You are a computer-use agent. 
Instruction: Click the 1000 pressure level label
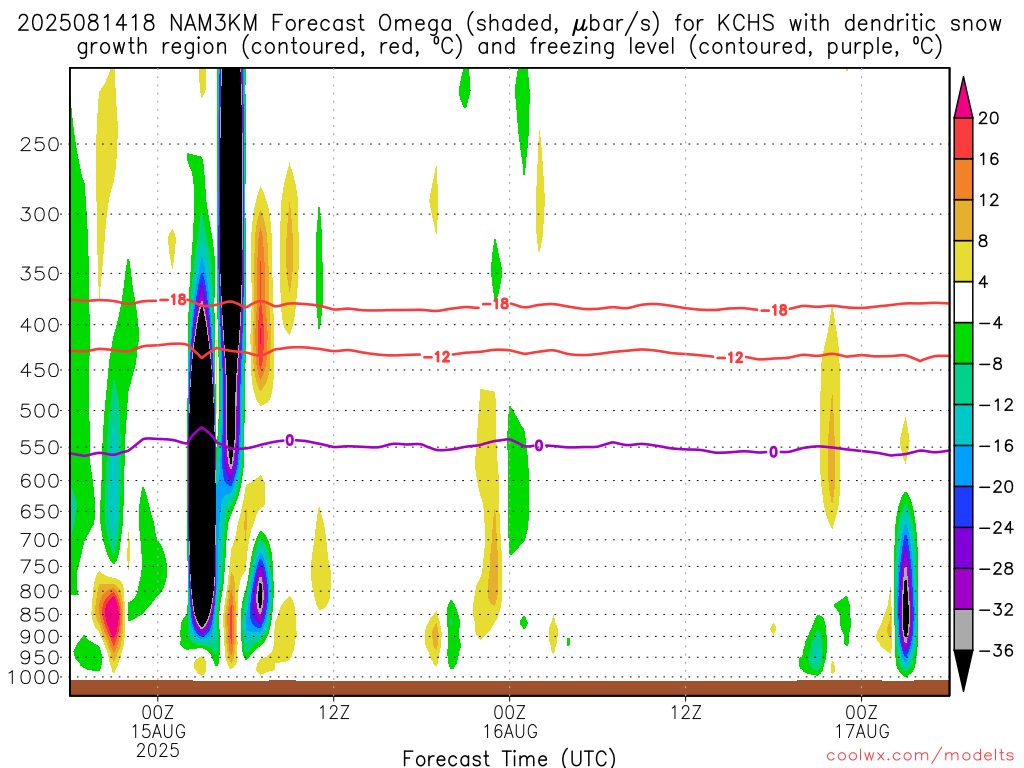click(35, 678)
